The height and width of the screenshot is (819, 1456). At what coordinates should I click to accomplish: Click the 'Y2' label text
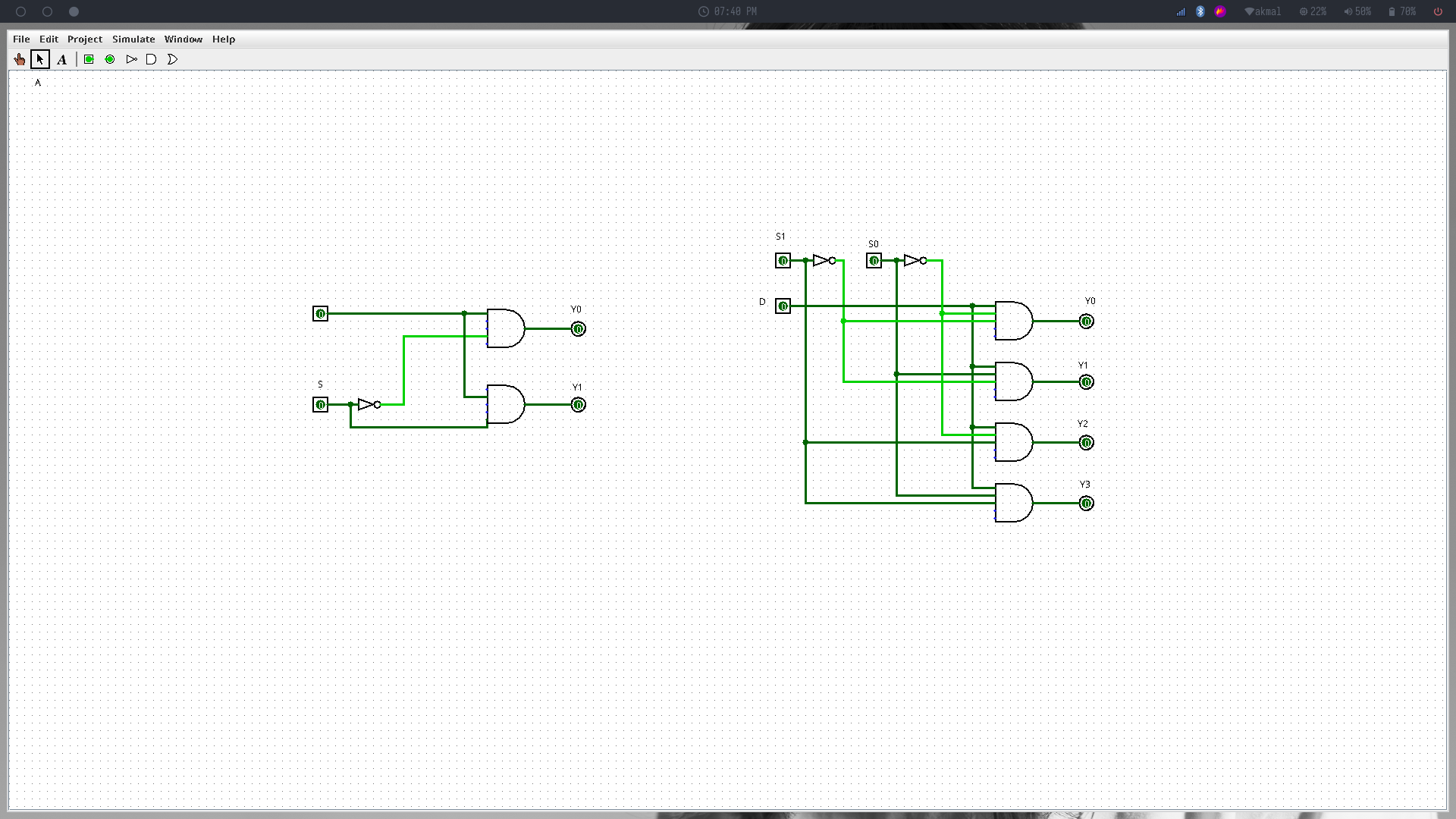[1082, 424]
